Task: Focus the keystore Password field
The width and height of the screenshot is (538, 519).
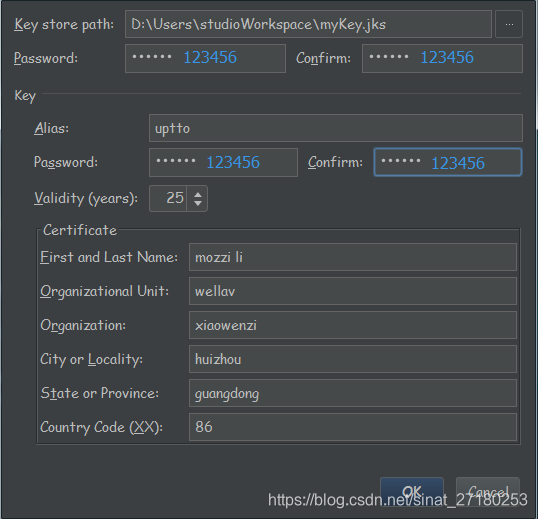Action: click(205, 58)
